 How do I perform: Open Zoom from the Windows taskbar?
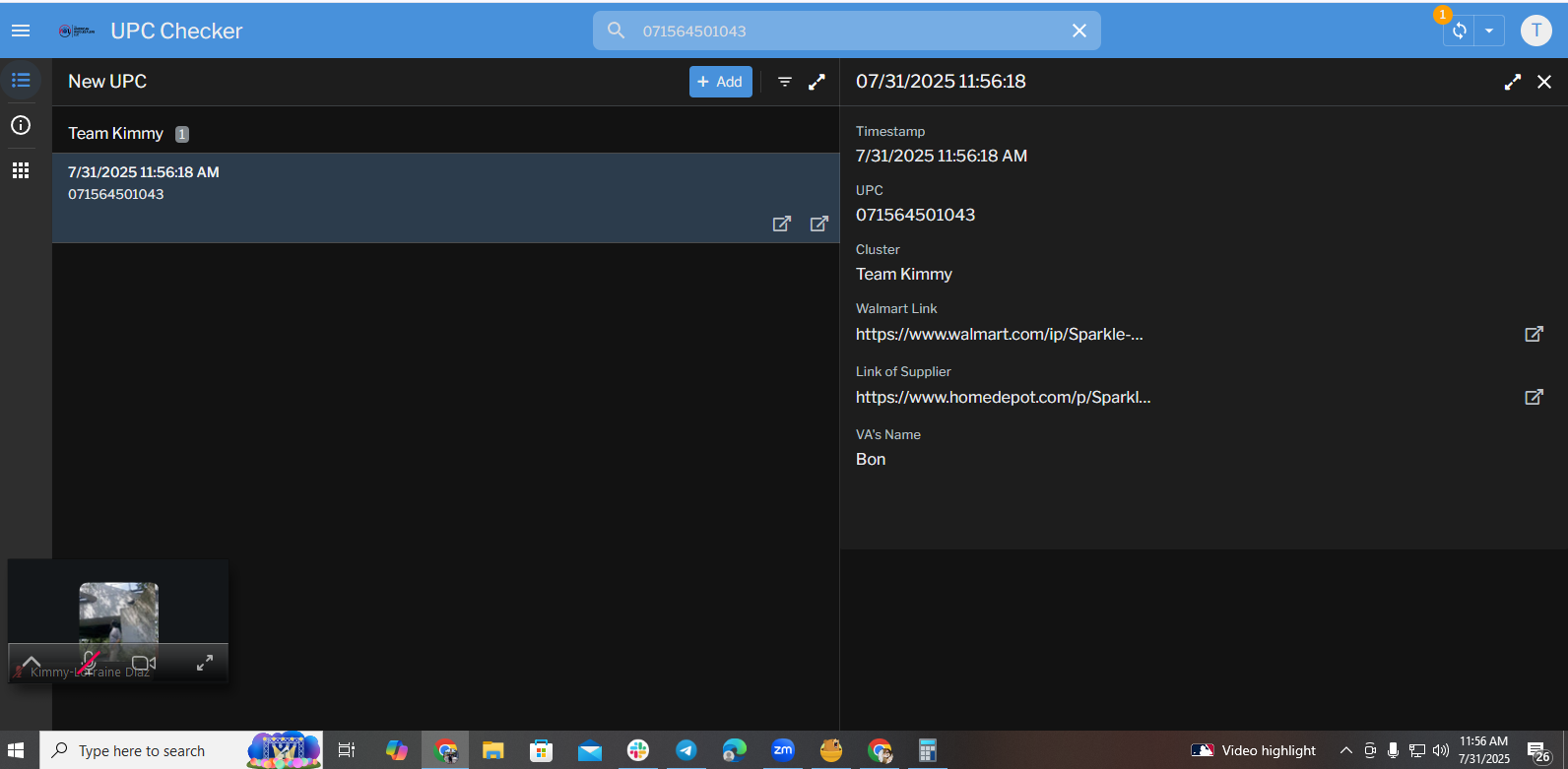[783, 750]
